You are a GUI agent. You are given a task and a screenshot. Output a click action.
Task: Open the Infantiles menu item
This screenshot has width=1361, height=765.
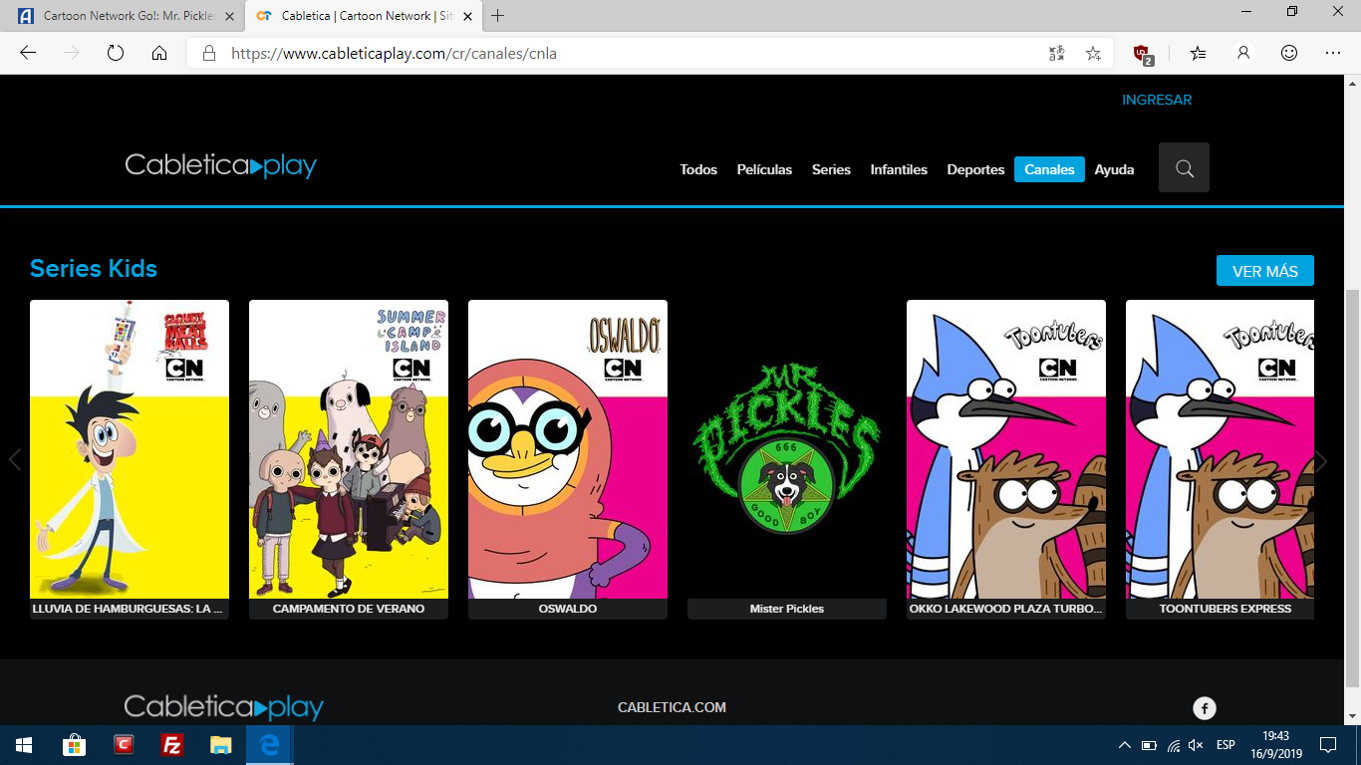pos(899,170)
